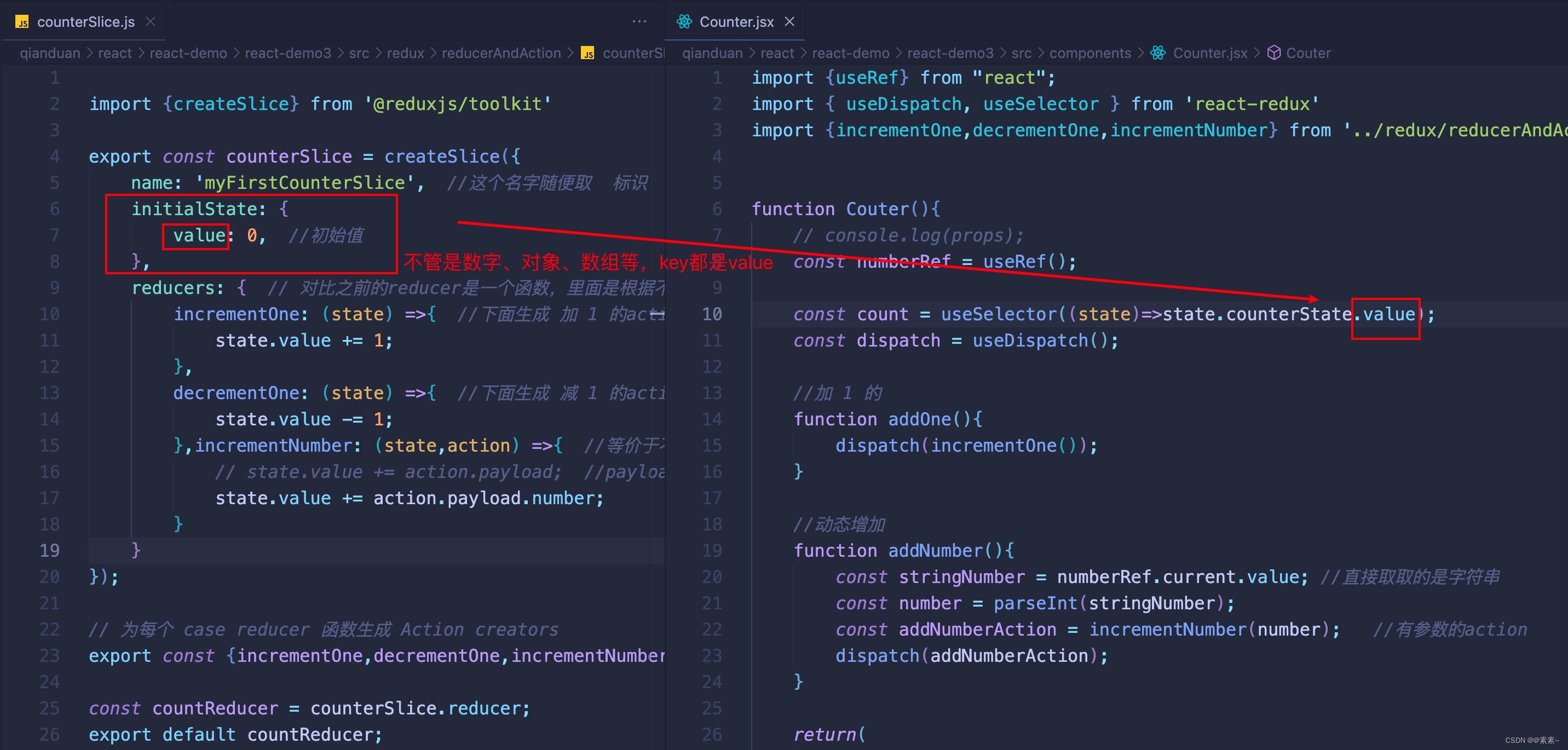This screenshot has width=1568, height=750.
Task: Click 'parseInt(stringNumber)' on line 21
Action: pos(1109,603)
